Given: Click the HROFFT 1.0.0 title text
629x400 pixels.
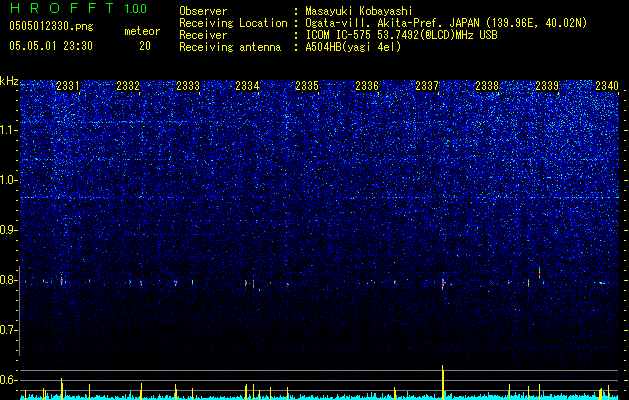Looking at the screenshot, I should 78,8.
